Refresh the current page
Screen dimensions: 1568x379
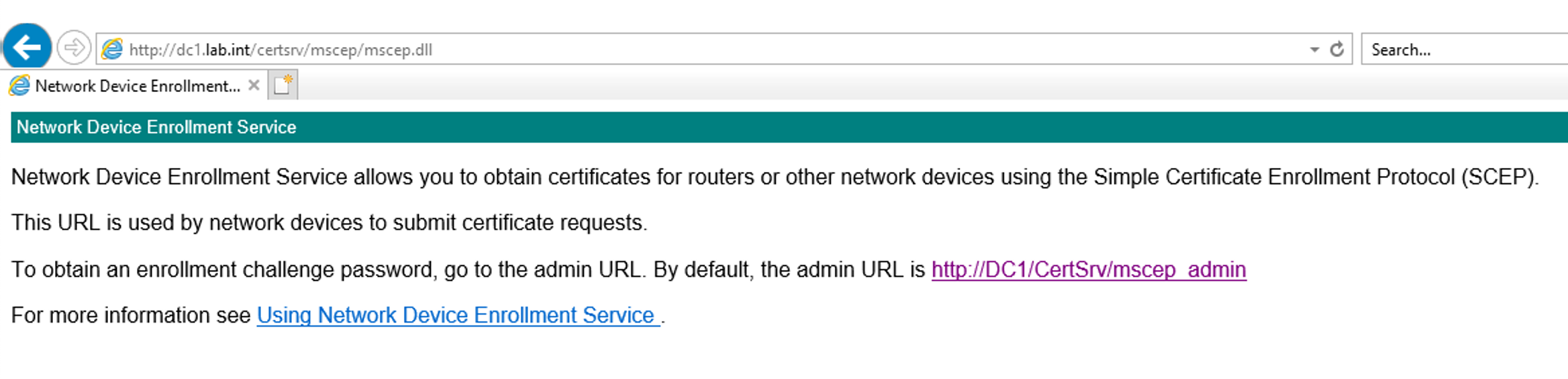click(x=1336, y=50)
